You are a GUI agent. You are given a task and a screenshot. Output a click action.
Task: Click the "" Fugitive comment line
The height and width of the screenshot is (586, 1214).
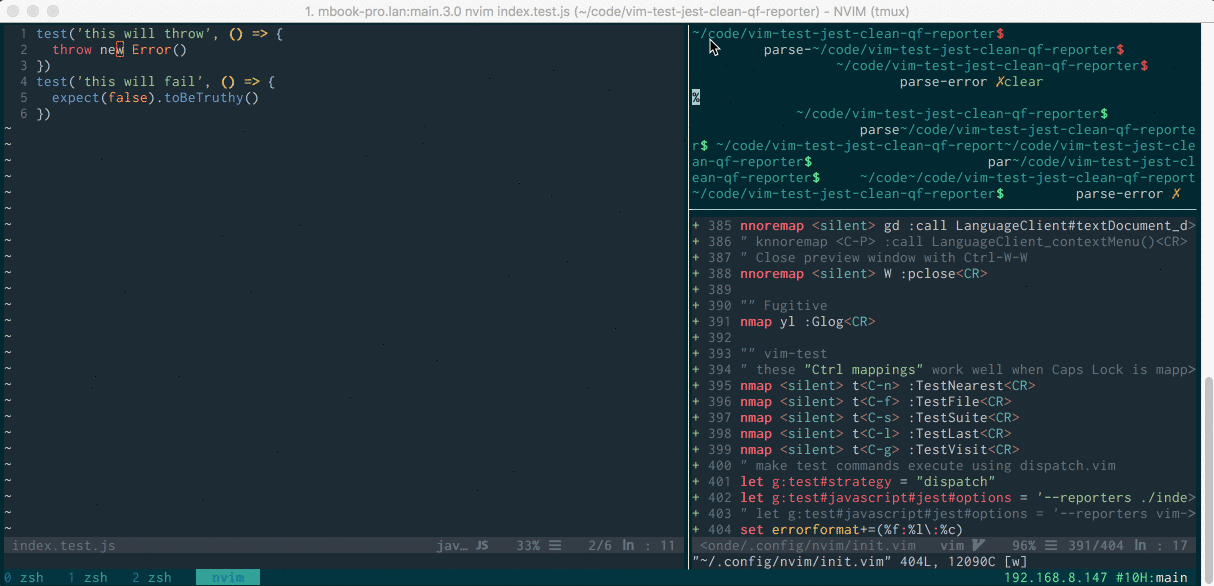click(x=784, y=306)
